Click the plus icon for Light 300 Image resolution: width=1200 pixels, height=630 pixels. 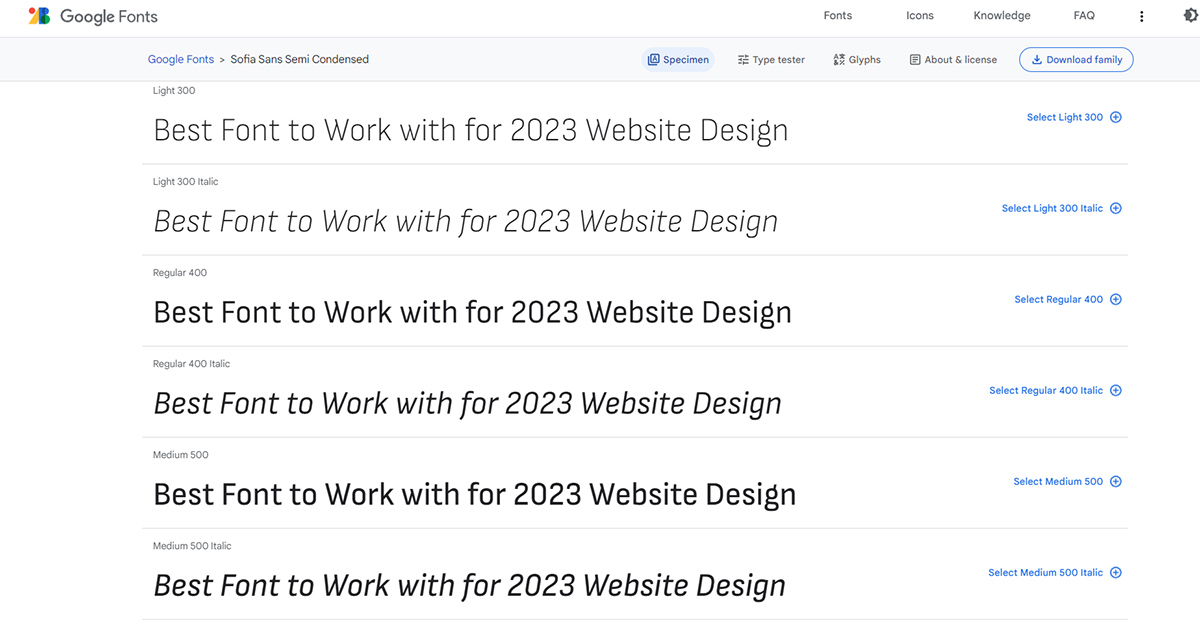tap(1116, 117)
